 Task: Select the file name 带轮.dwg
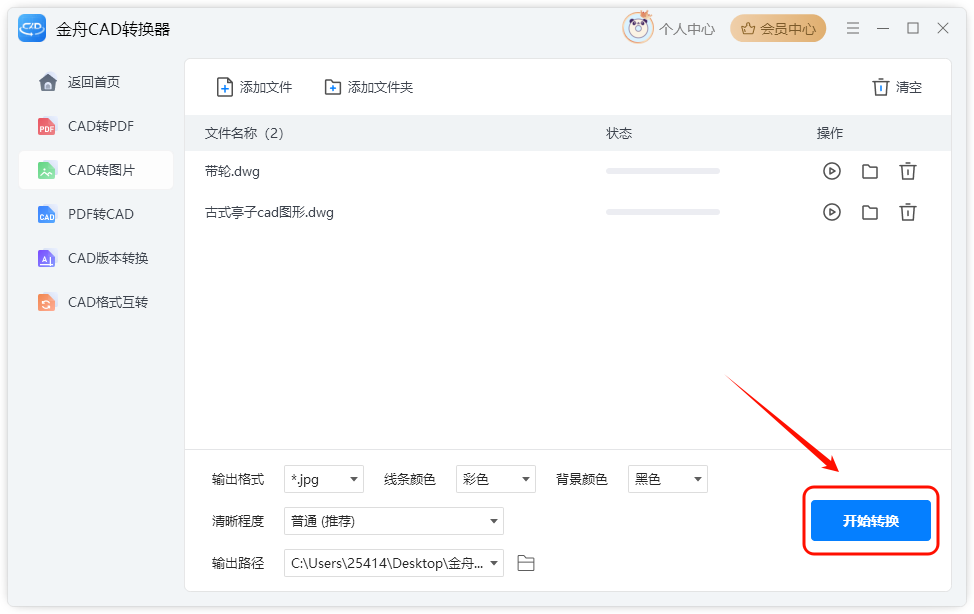(232, 172)
